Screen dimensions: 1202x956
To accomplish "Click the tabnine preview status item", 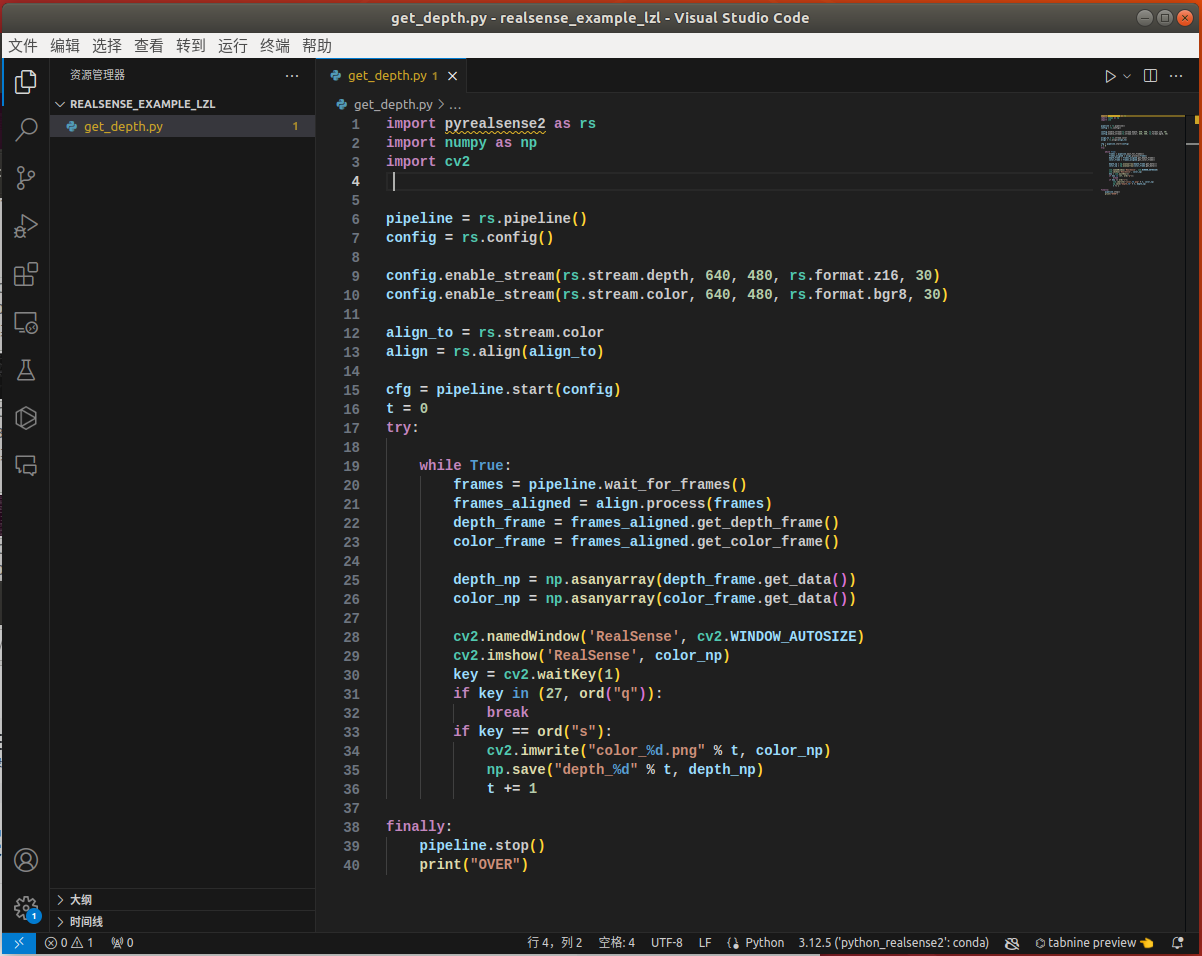I will [1094, 943].
